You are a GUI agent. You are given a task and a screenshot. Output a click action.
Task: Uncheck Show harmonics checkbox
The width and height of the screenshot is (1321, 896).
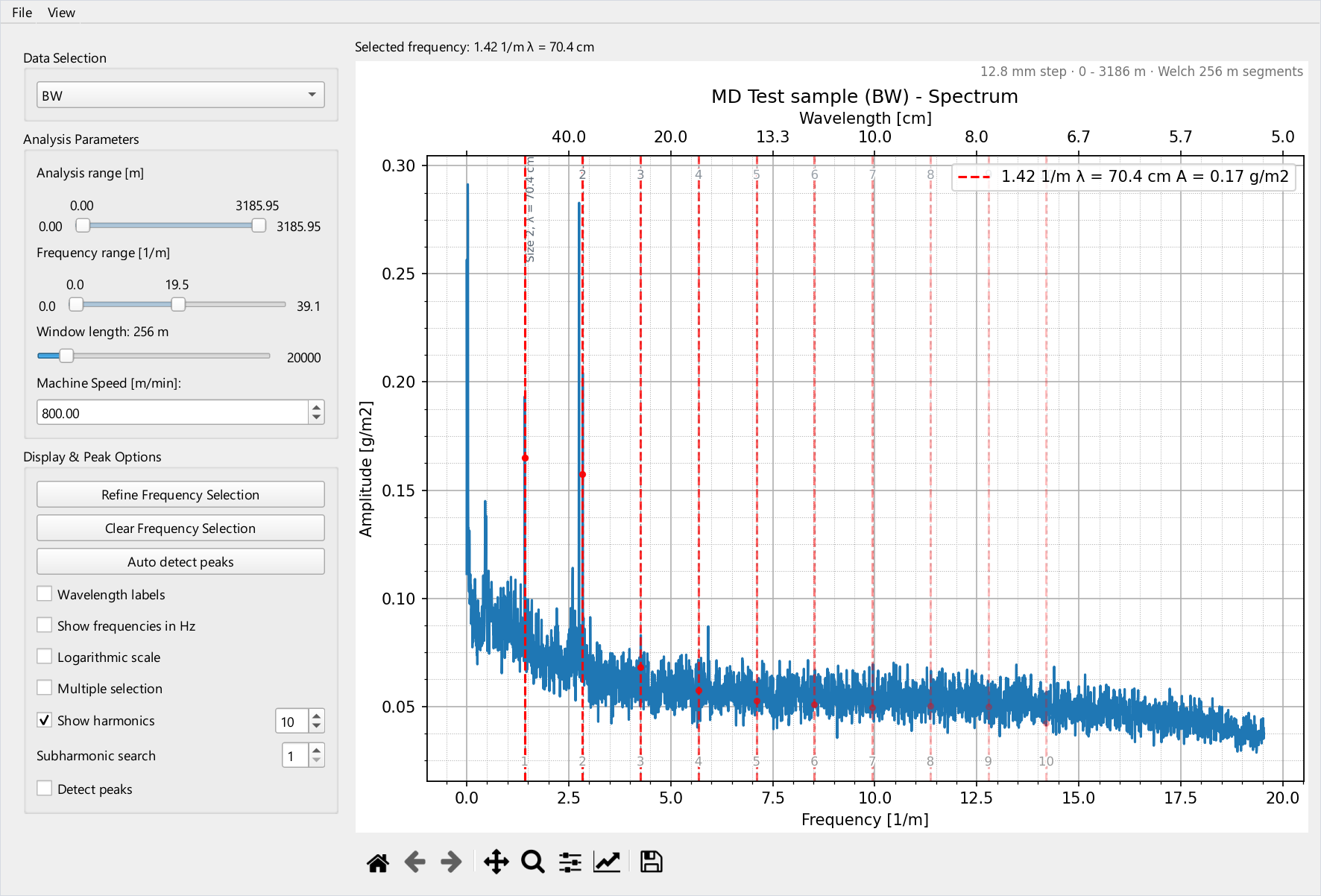click(45, 720)
